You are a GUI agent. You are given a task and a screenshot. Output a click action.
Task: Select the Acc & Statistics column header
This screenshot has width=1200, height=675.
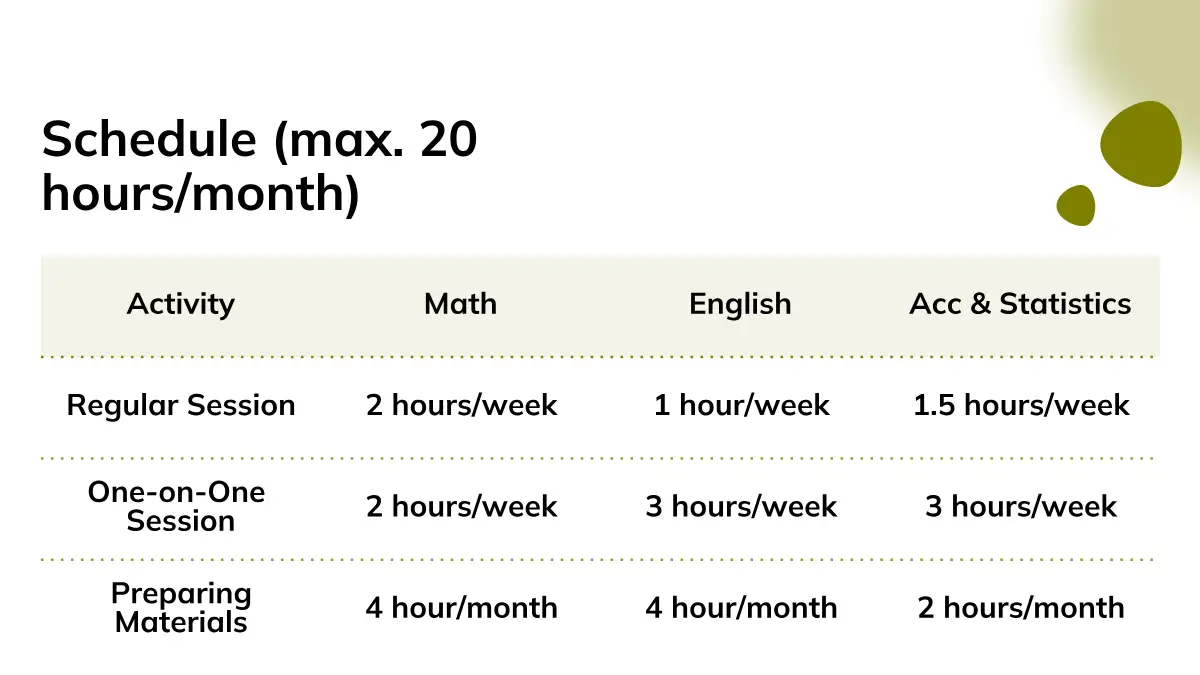[x=1020, y=304]
